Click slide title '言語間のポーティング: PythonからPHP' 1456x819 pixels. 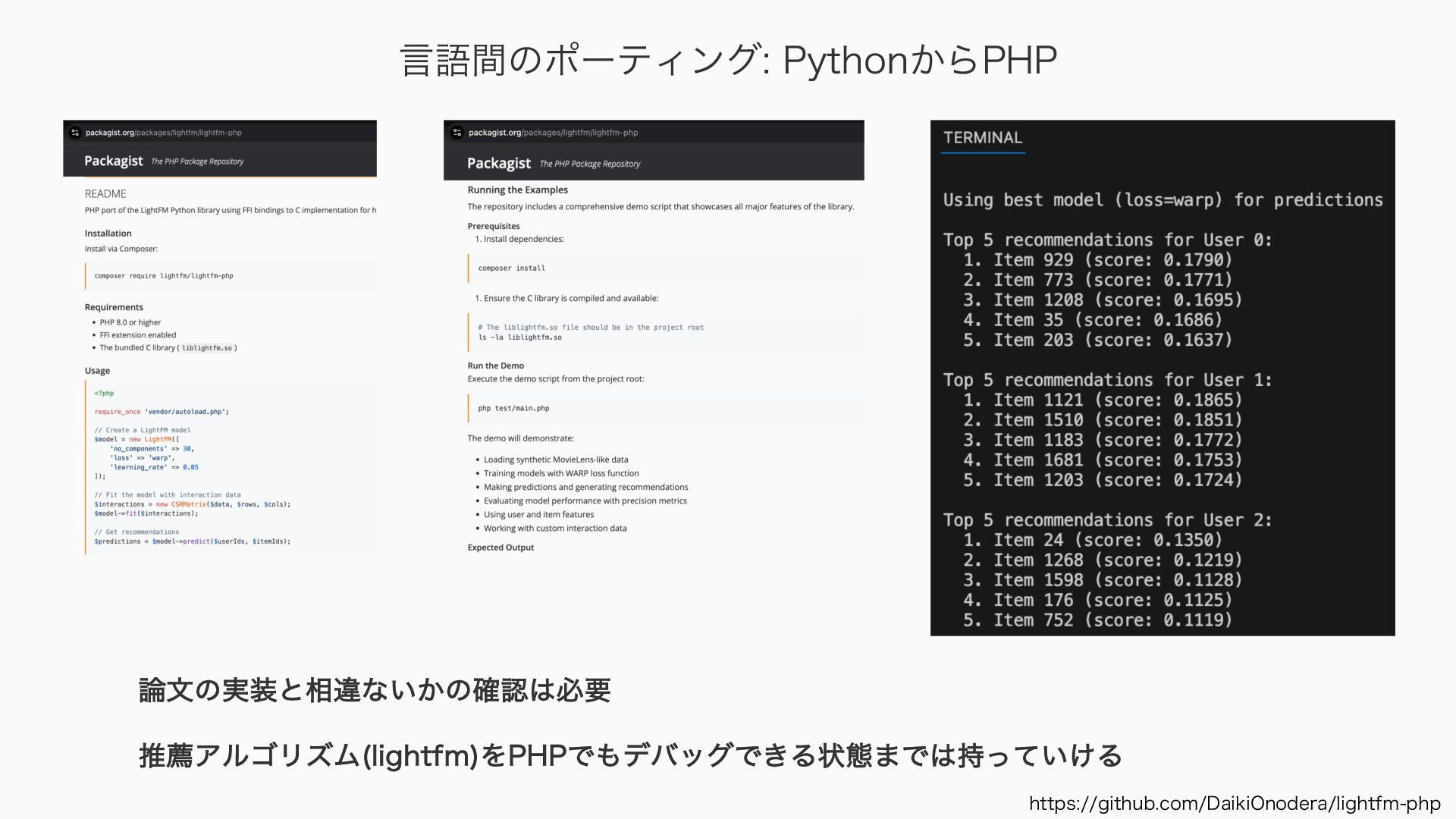[728, 60]
